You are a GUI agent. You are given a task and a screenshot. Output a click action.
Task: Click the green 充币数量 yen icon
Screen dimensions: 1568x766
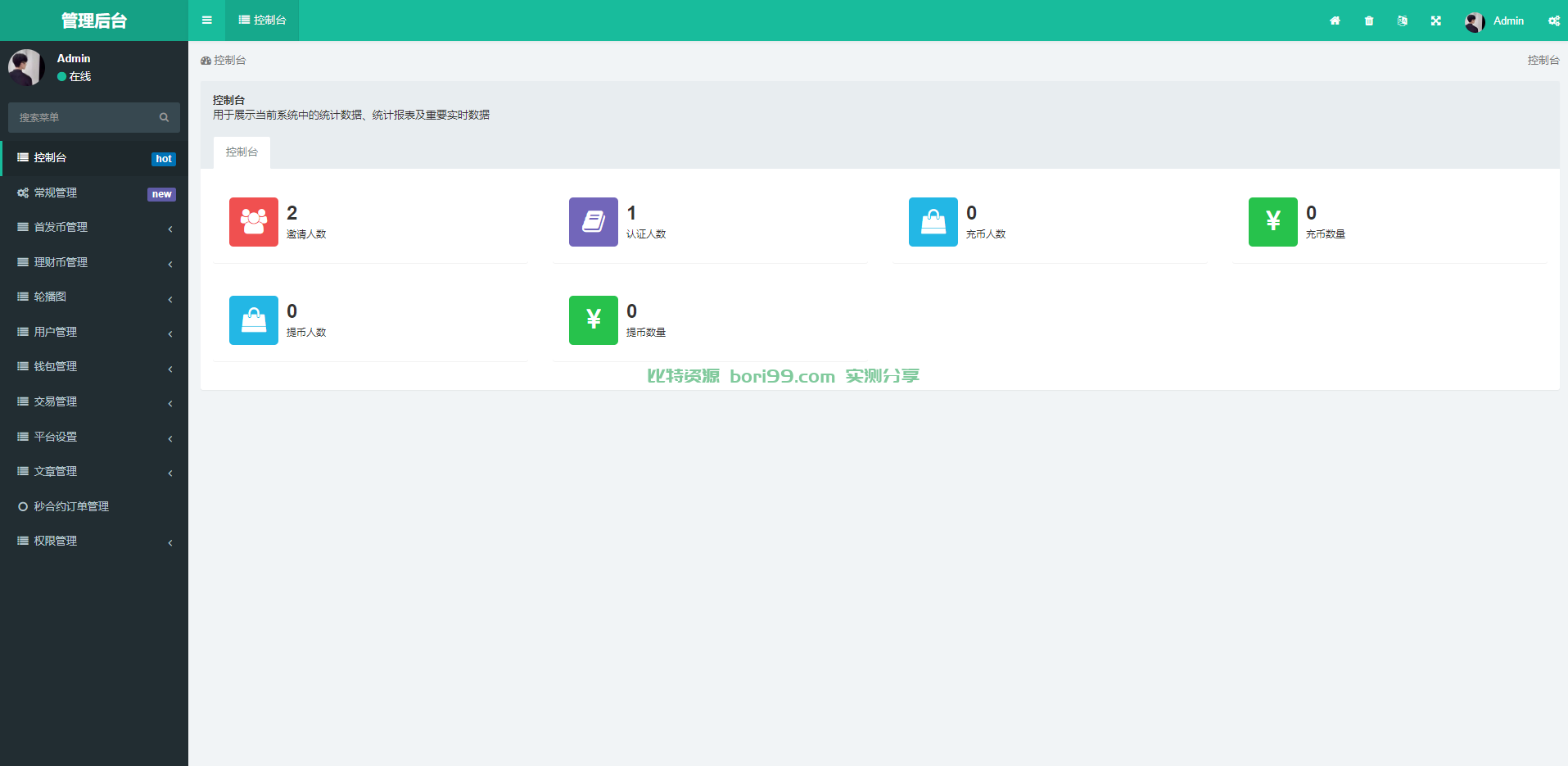click(x=1273, y=222)
